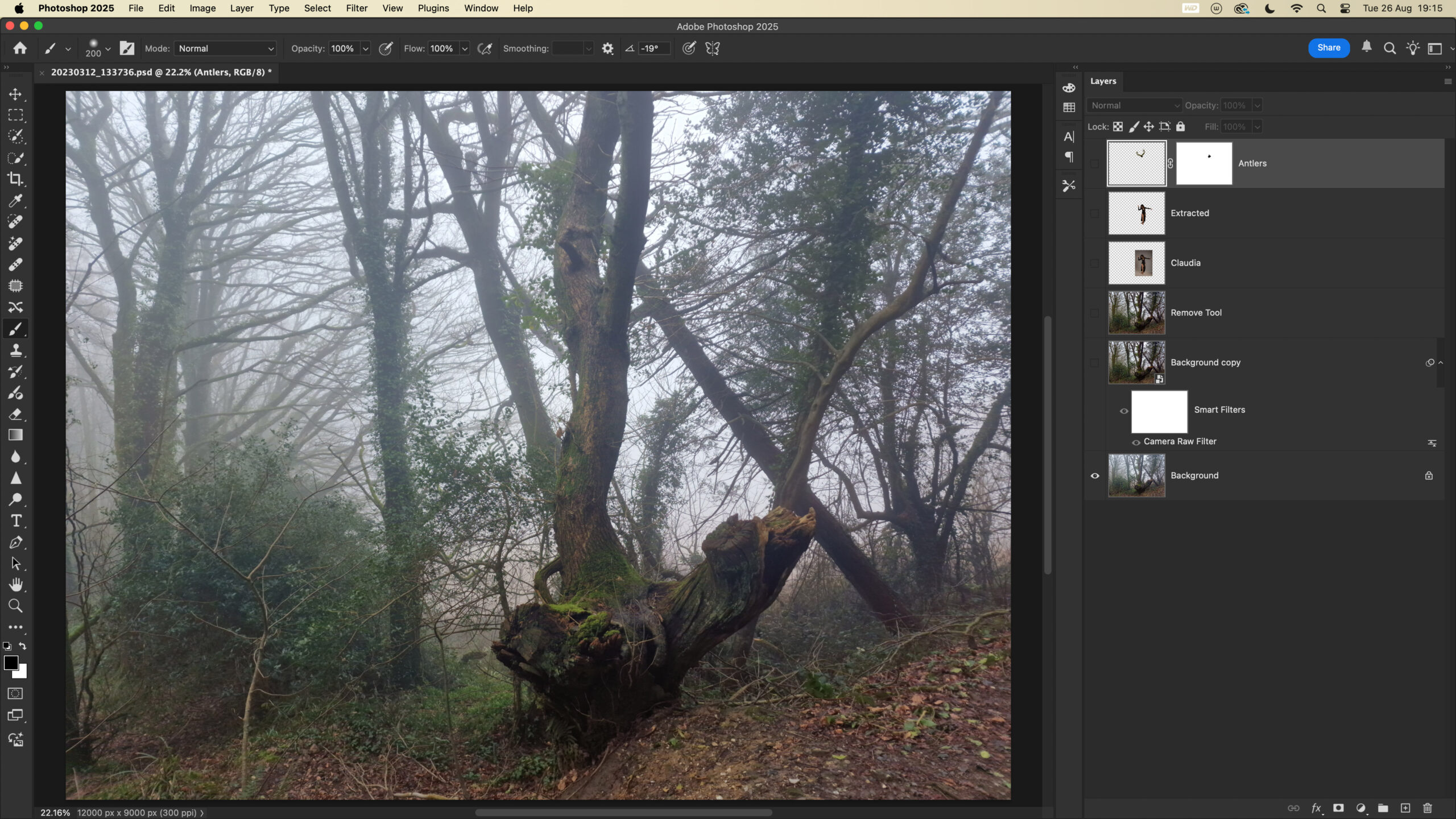Hide the Background layer visibility

(1095, 475)
